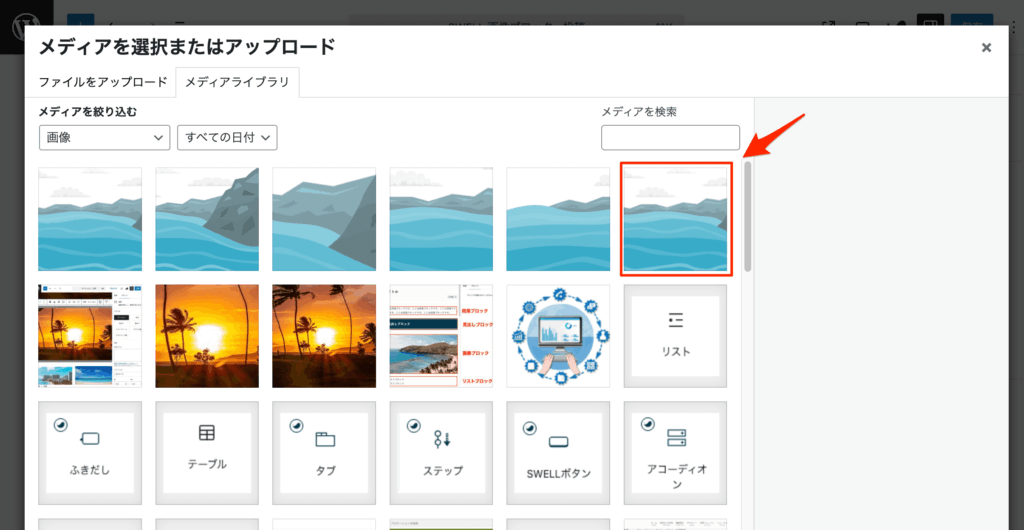1024x530 pixels.
Task: Close the media selection dialog
Action: [986, 47]
